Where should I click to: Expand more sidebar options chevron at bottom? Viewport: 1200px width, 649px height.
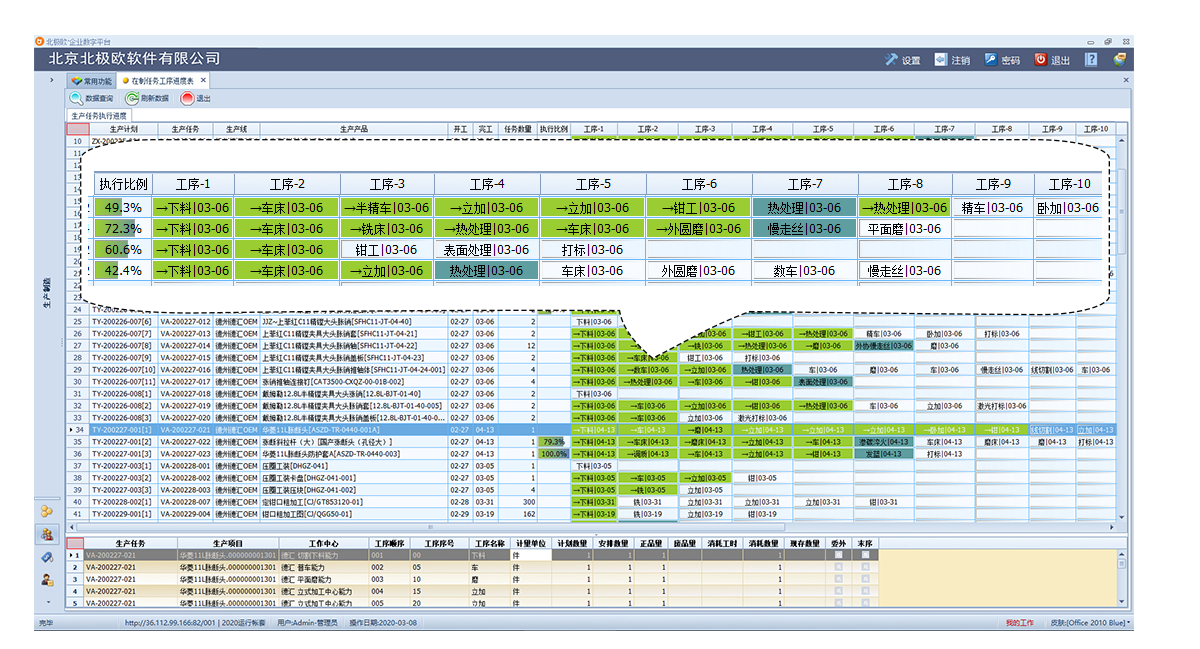tap(46, 602)
